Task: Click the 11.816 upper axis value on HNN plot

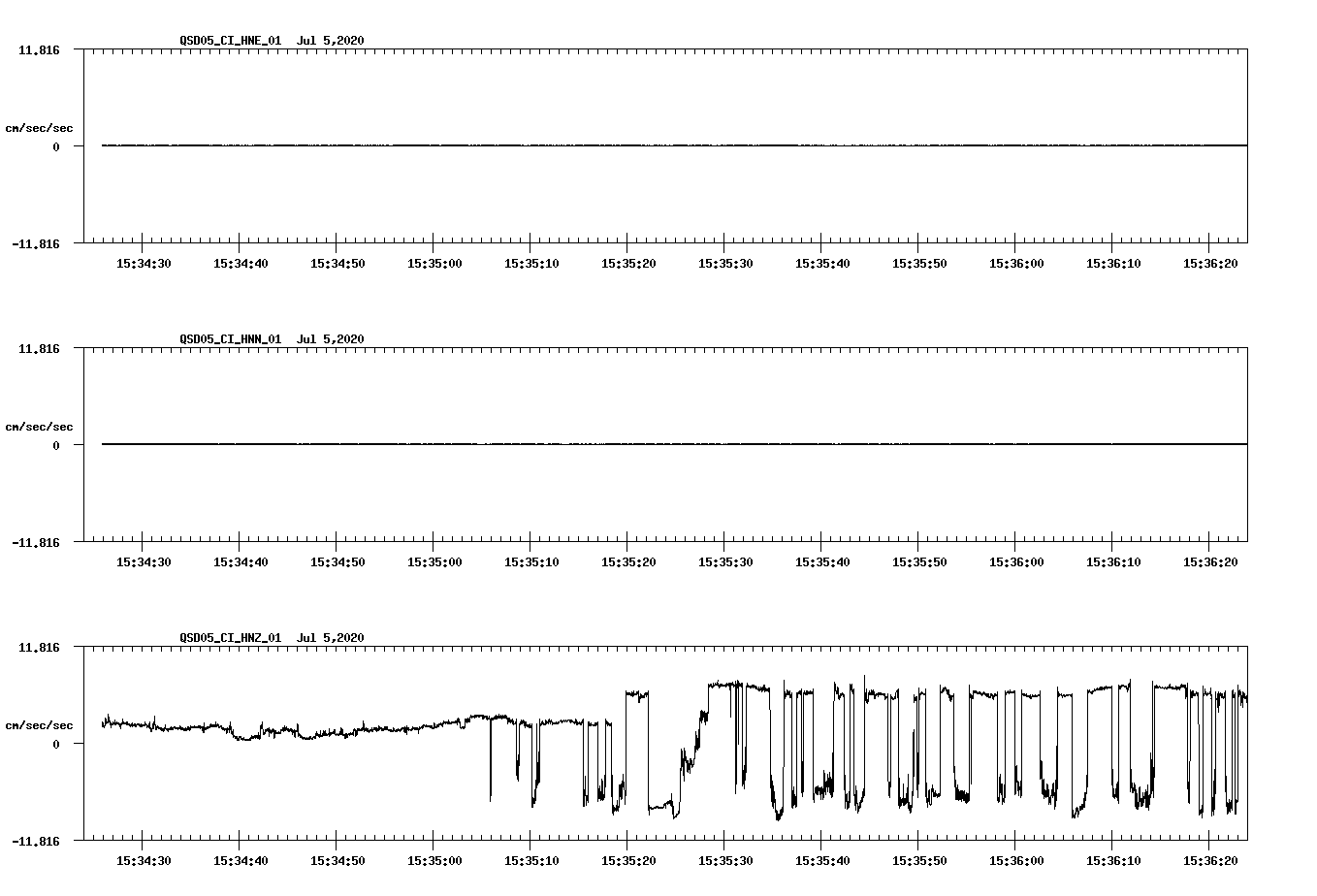Action: click(x=39, y=348)
